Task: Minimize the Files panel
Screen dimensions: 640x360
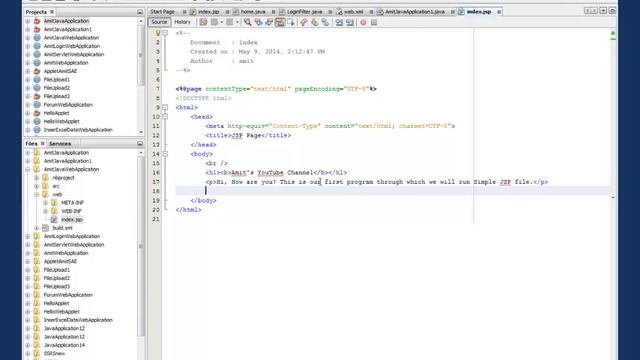Action: pyautogui.click(x=140, y=144)
